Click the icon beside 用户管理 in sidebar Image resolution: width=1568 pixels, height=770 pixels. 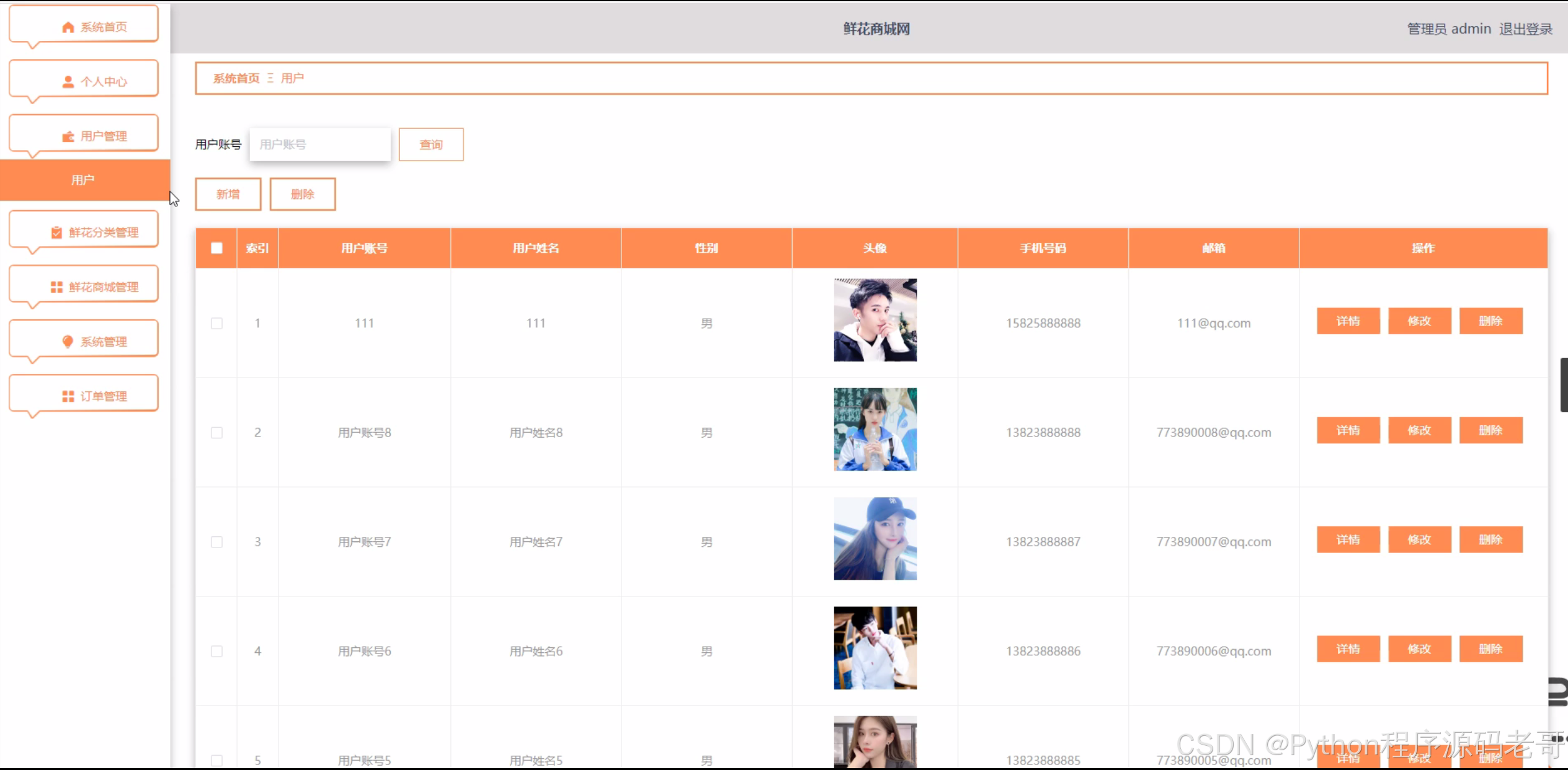pos(68,136)
